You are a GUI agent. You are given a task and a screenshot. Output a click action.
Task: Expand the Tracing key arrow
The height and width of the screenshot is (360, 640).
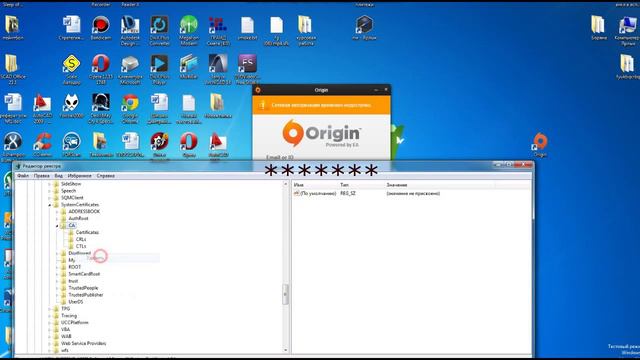tap(50, 316)
